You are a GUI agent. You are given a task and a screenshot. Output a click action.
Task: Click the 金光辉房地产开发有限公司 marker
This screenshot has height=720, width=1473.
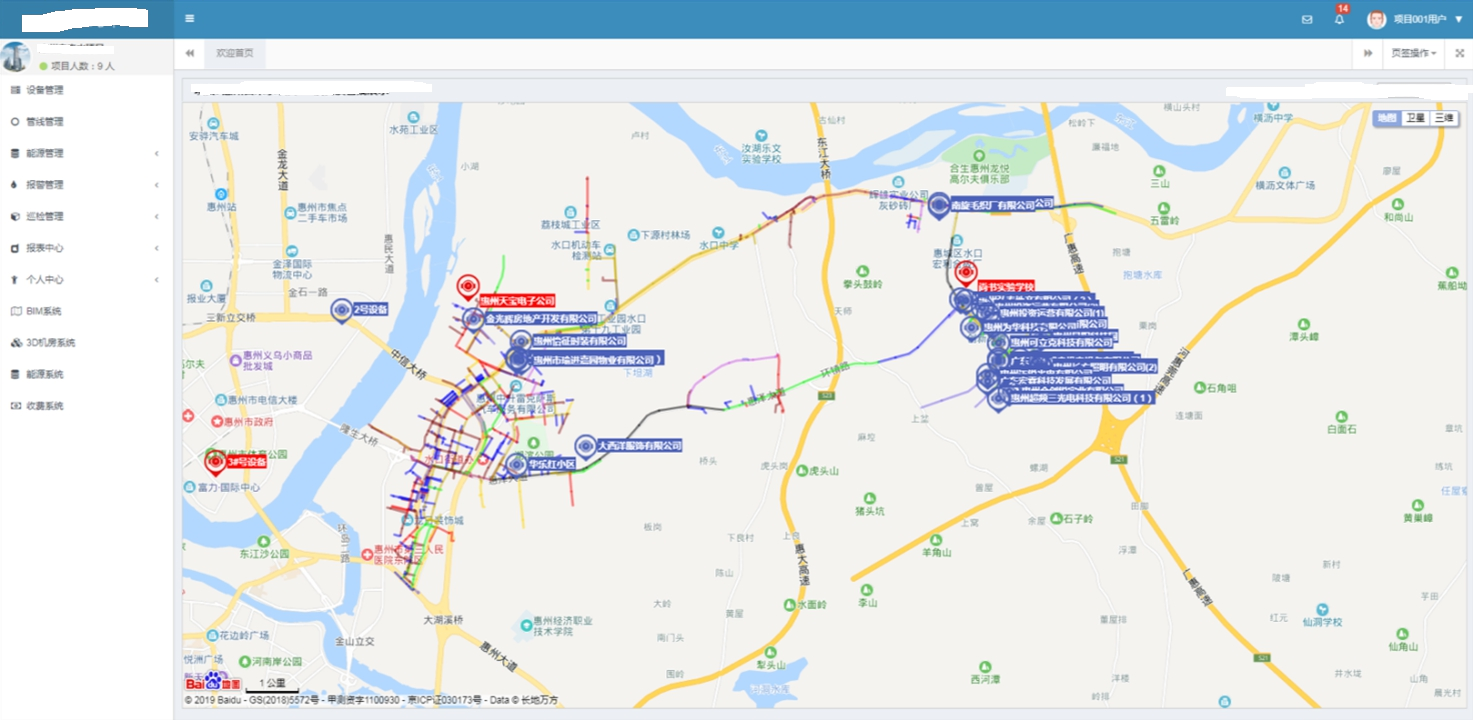point(473,318)
